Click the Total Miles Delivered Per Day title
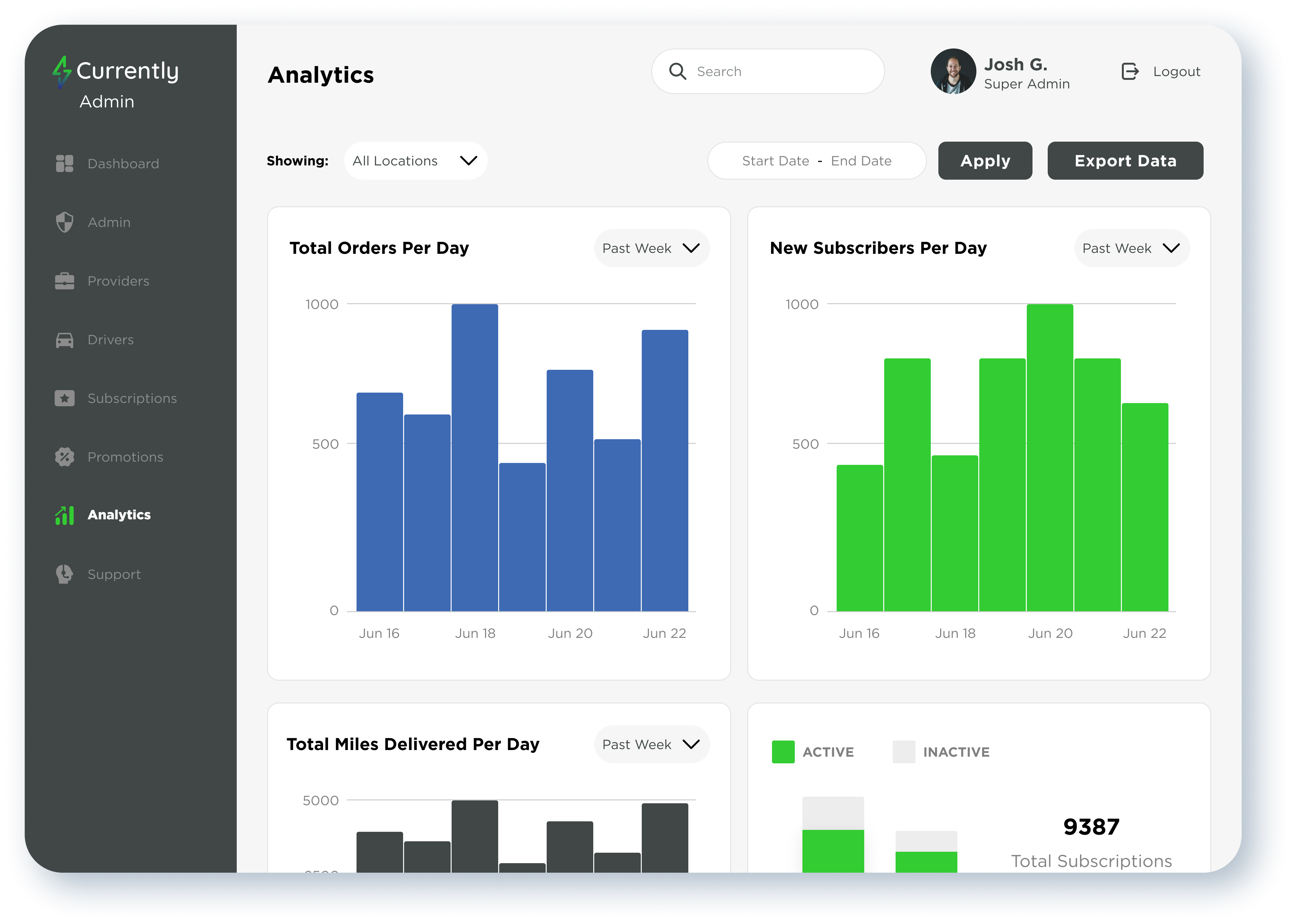This screenshot has width=1293, height=924. coord(413,744)
